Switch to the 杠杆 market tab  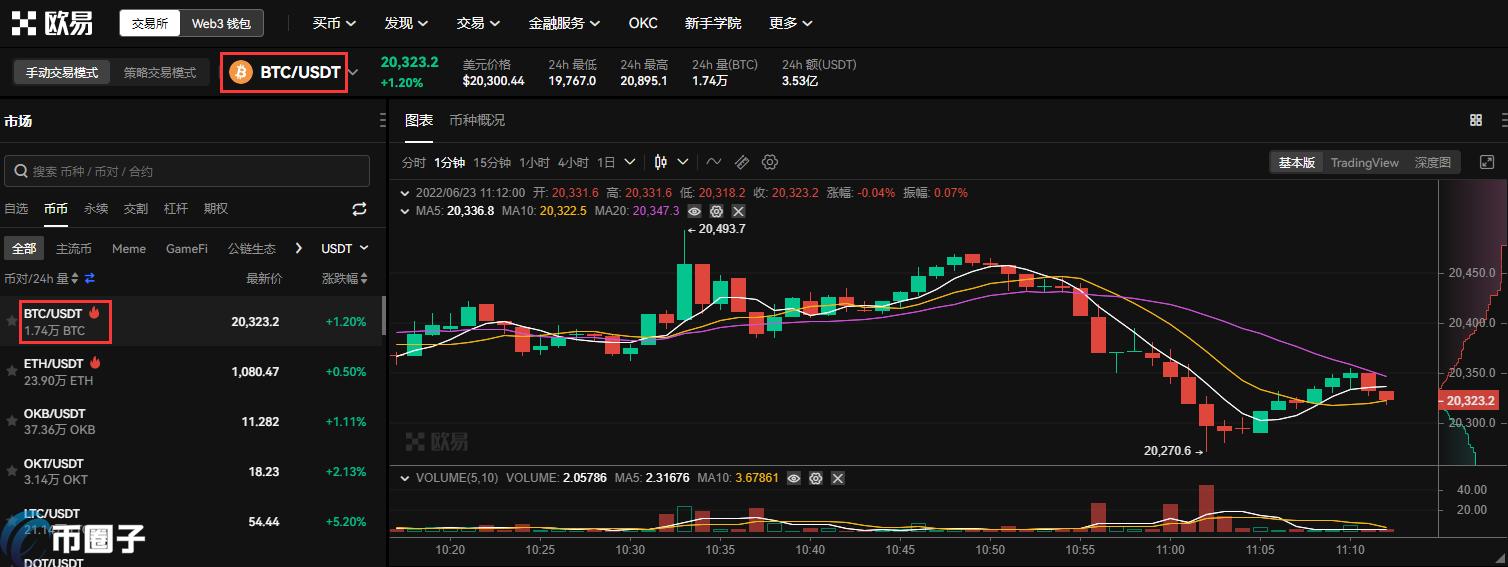tap(176, 209)
